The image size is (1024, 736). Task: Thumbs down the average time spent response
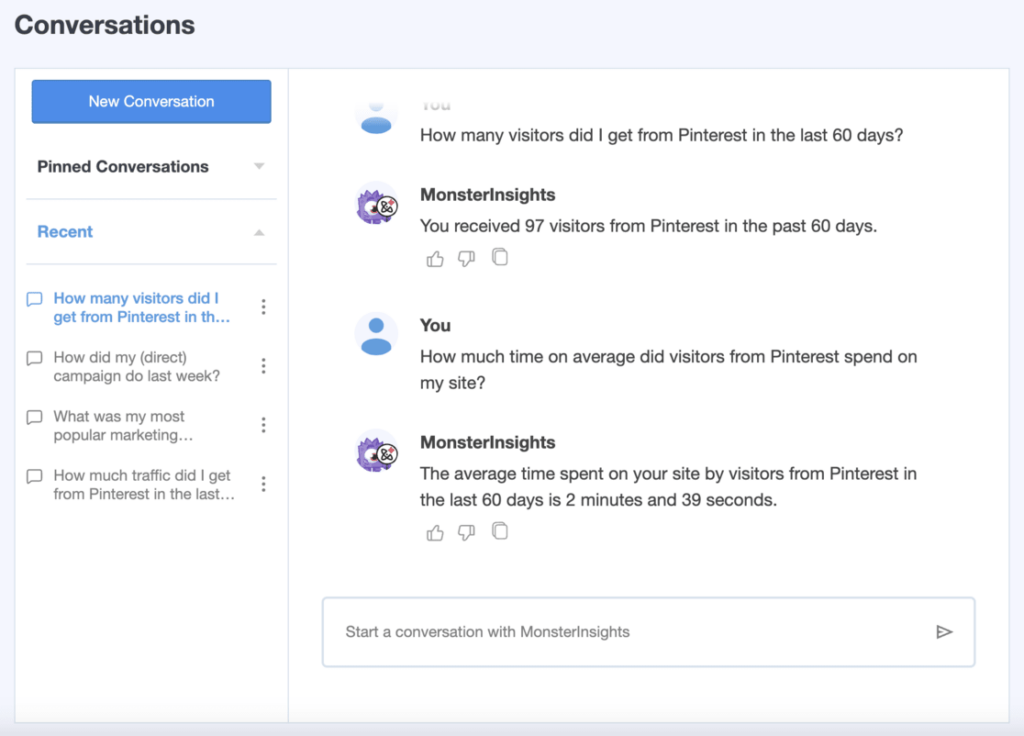pos(467,532)
